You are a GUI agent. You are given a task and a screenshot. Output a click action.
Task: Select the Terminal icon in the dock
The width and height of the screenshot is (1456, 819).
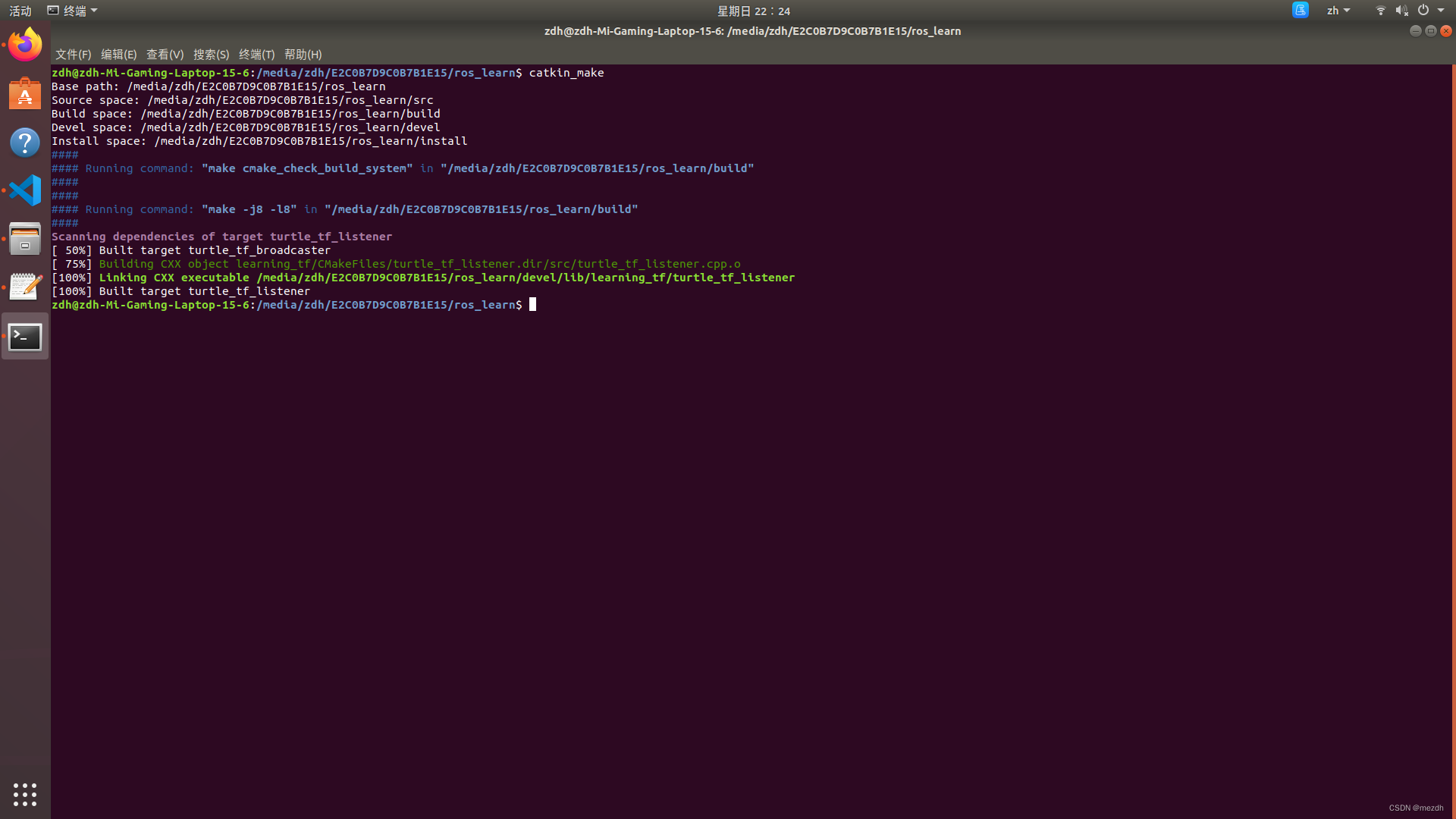[x=25, y=336]
